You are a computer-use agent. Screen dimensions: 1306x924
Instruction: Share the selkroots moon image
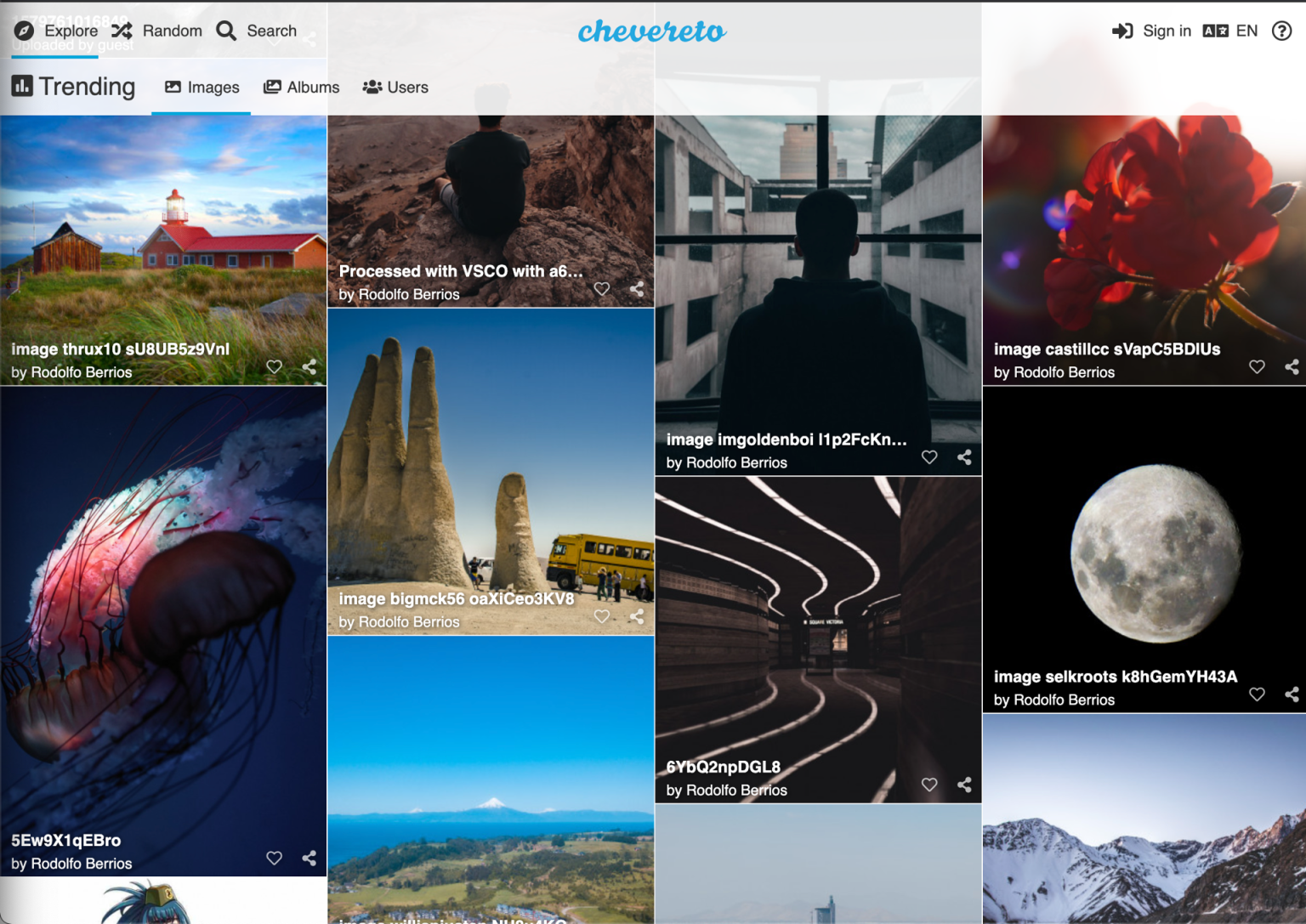(x=1293, y=694)
